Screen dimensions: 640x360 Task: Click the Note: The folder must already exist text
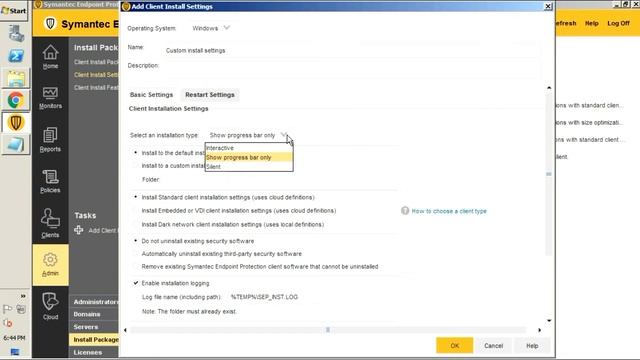tap(189, 311)
